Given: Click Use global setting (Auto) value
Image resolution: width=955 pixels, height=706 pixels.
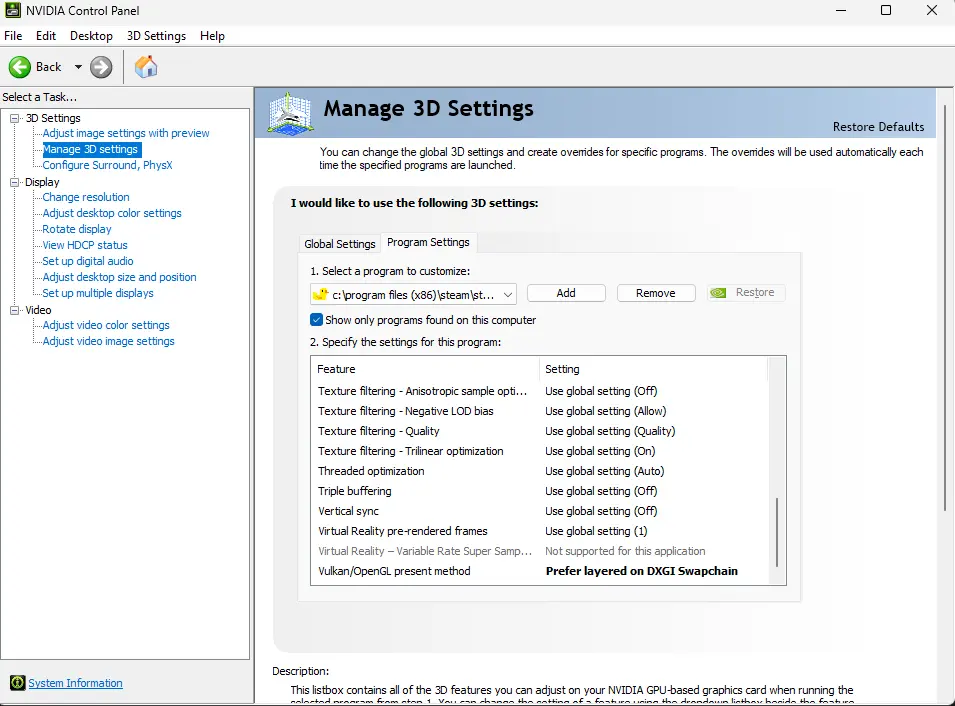Looking at the screenshot, I should tap(604, 471).
